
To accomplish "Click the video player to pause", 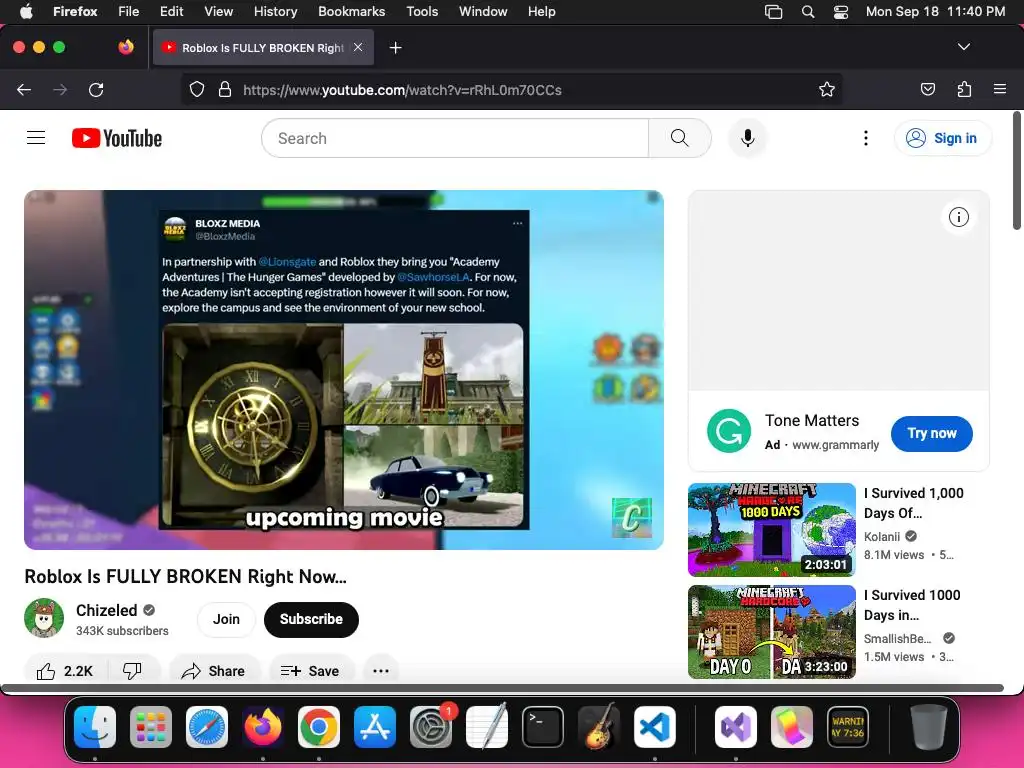I will pyautogui.click(x=344, y=370).
